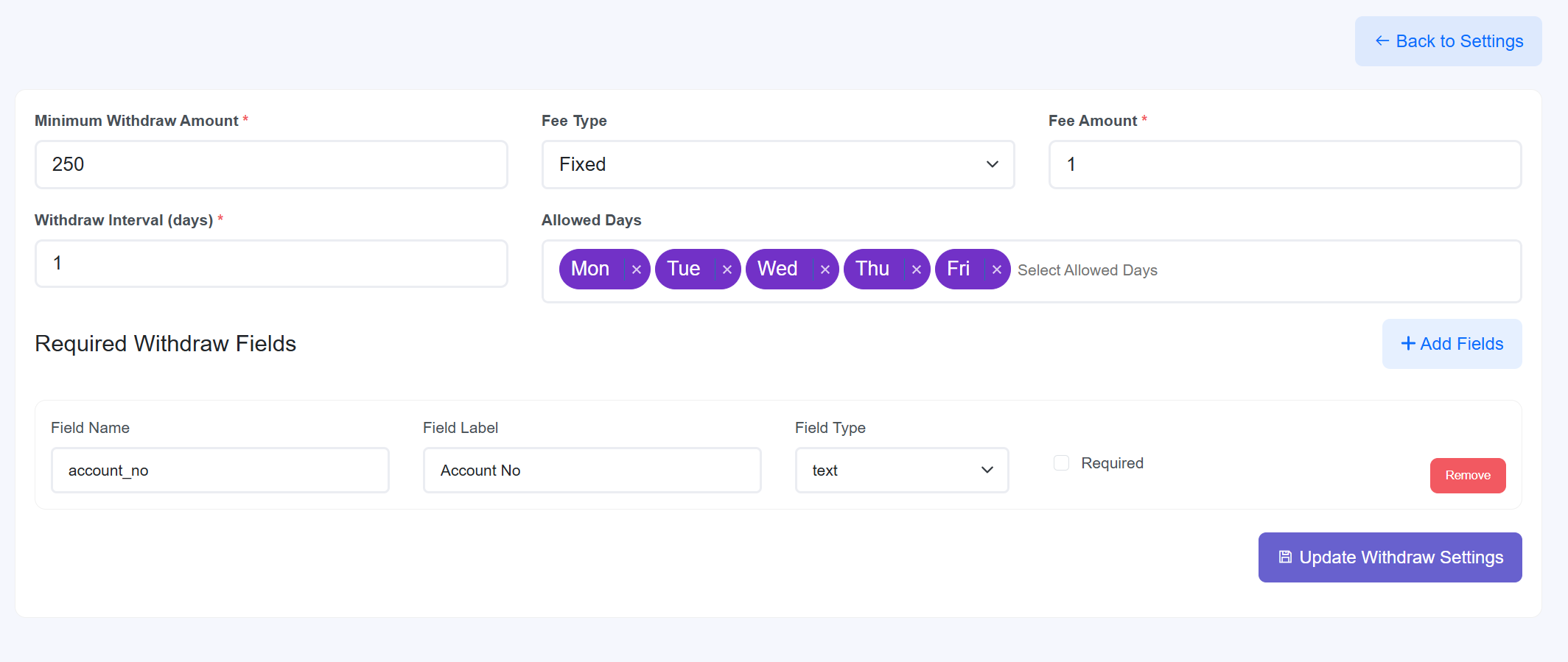Viewport: 1568px width, 662px height.
Task: Select the Withdraw Interval days field
Action: click(271, 264)
